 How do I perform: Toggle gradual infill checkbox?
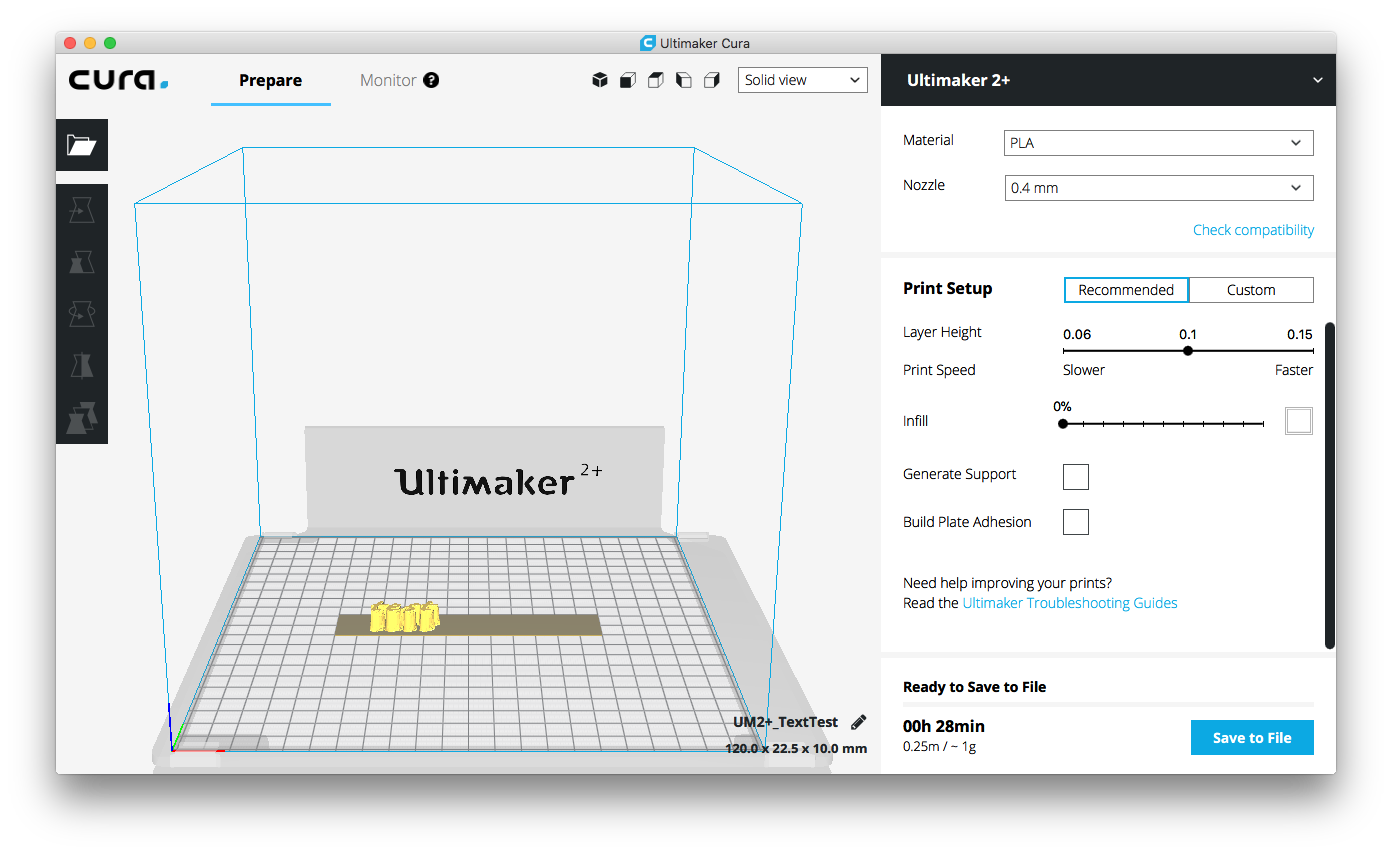point(1299,421)
